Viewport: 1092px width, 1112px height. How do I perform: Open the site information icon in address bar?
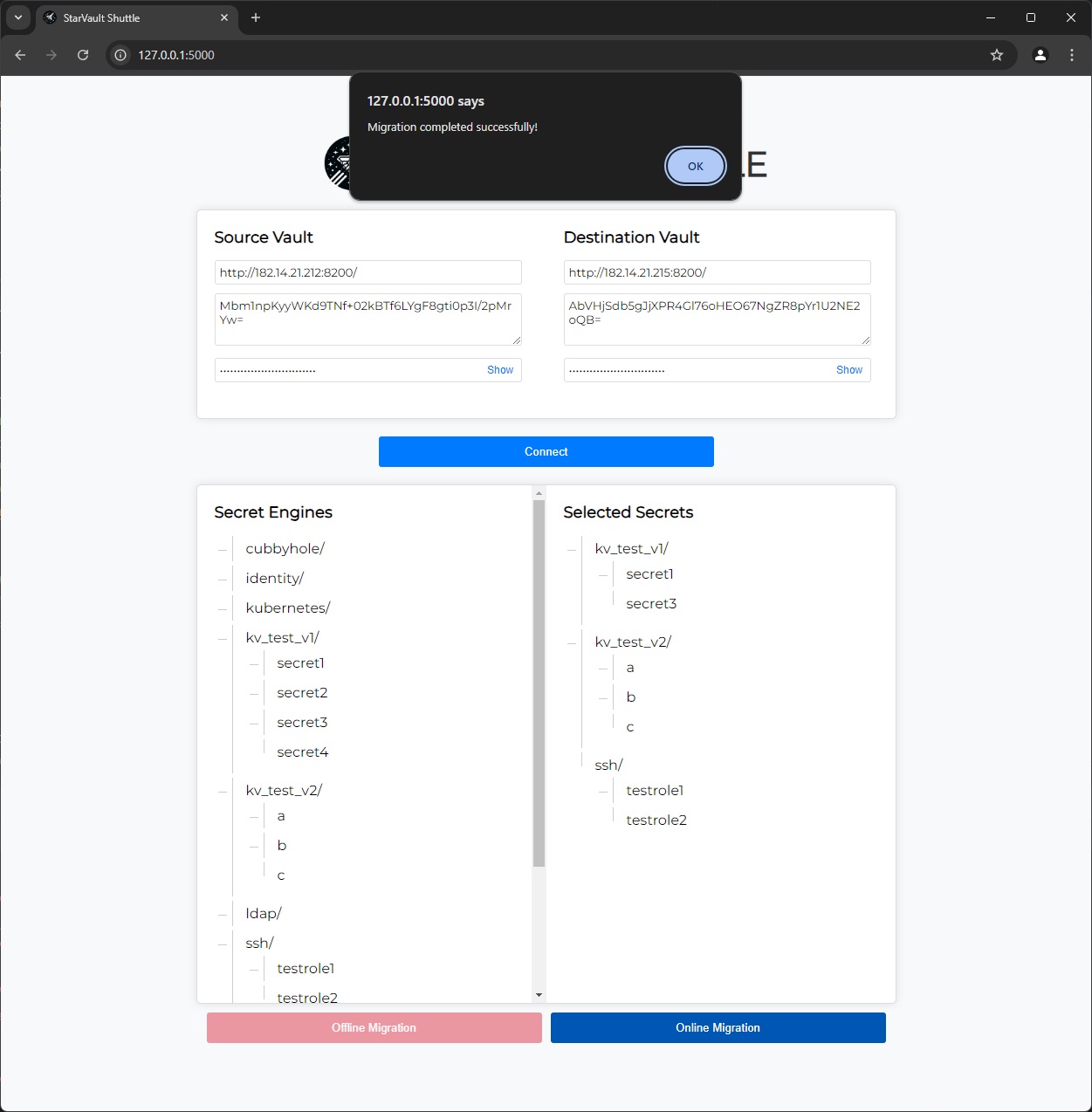pyautogui.click(x=120, y=55)
